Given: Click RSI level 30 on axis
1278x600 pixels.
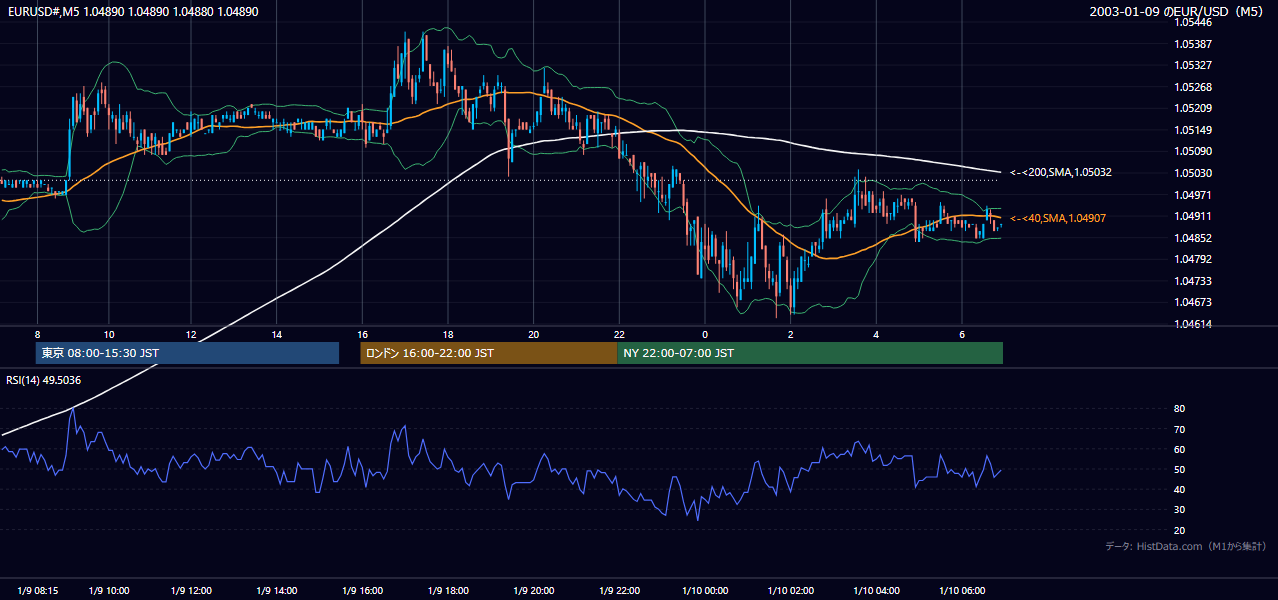Looking at the screenshot, I should (x=1179, y=510).
